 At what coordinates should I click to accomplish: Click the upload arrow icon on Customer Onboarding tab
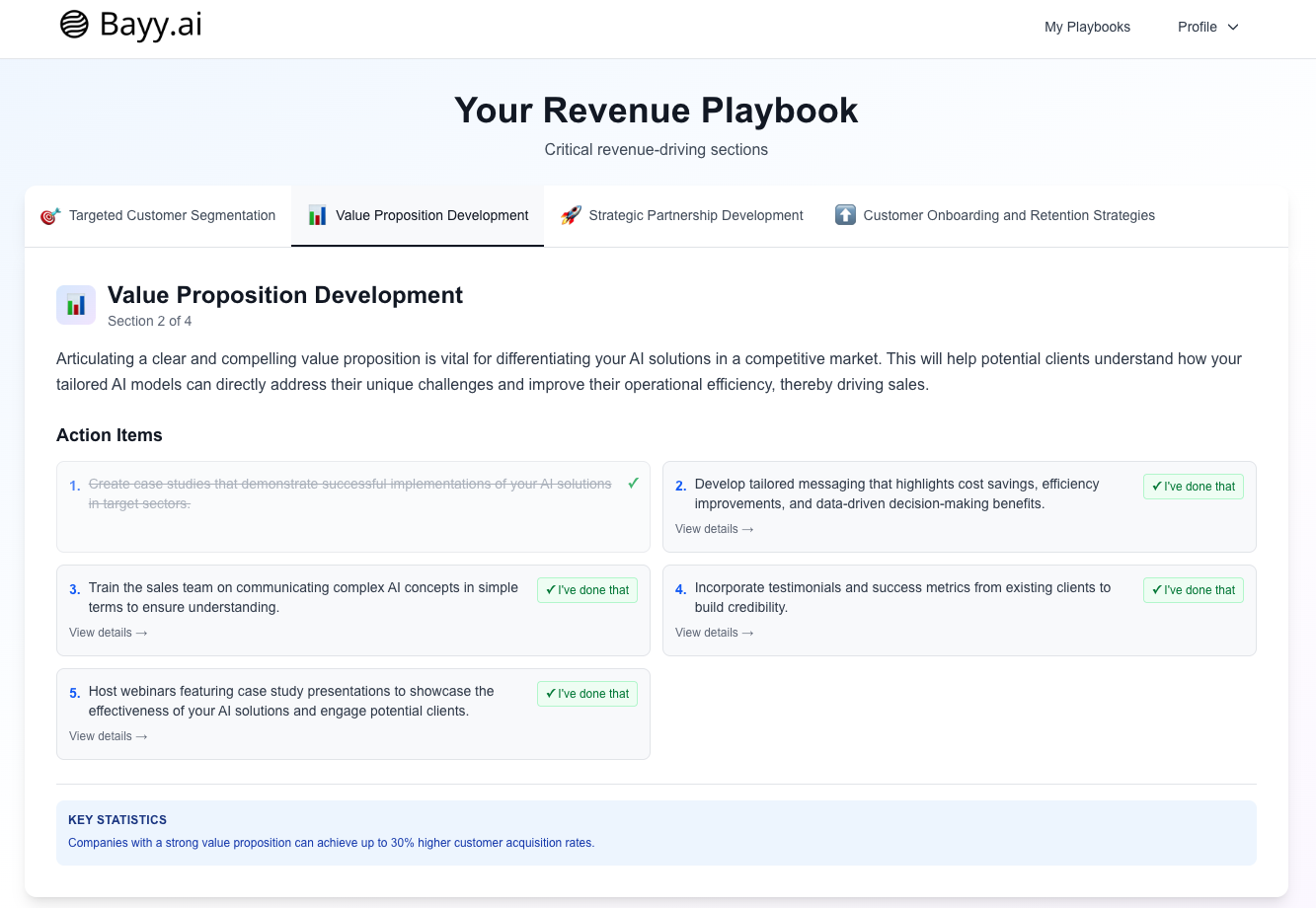pyautogui.click(x=846, y=214)
